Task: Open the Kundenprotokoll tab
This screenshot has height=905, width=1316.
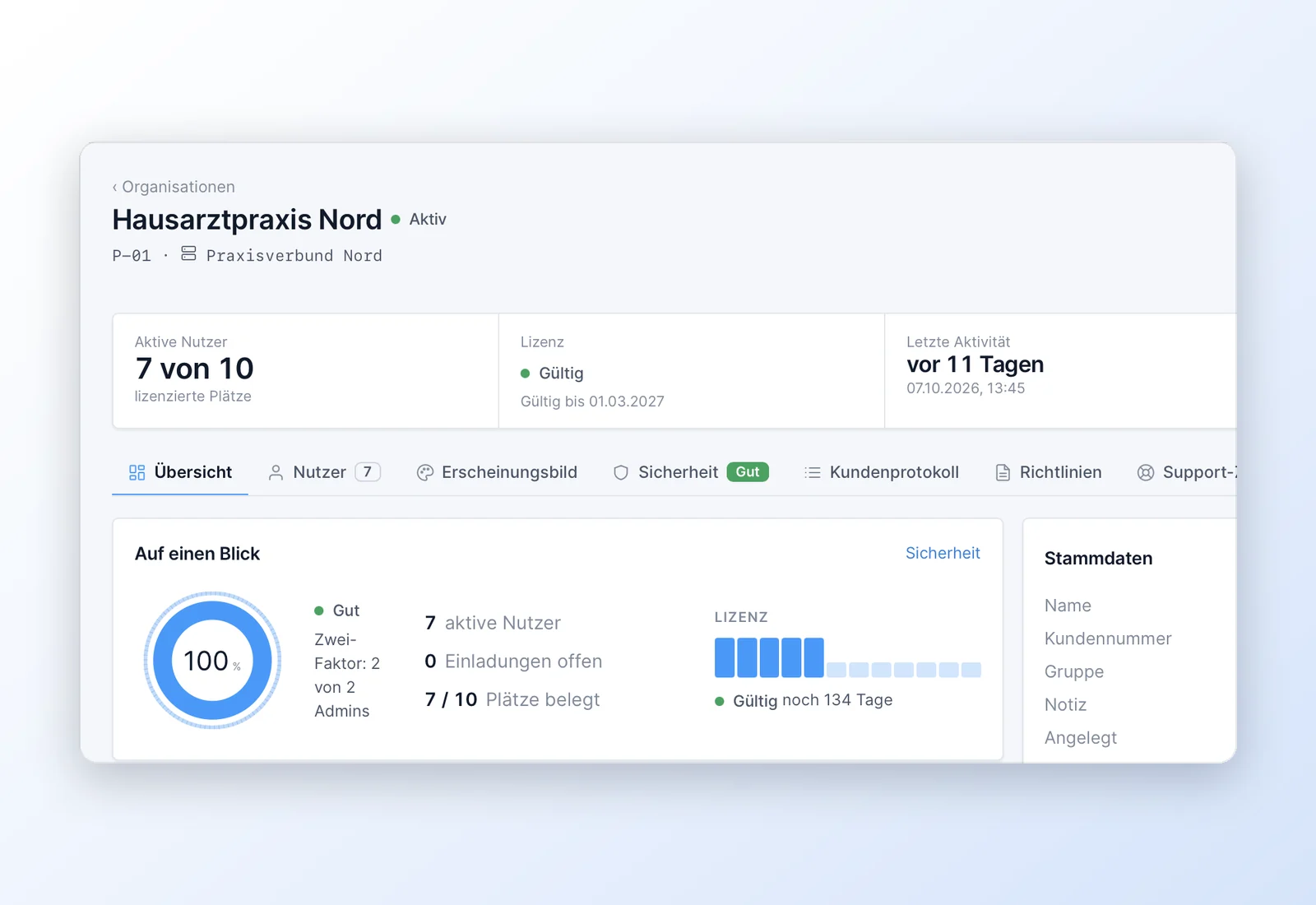Action: tap(882, 472)
